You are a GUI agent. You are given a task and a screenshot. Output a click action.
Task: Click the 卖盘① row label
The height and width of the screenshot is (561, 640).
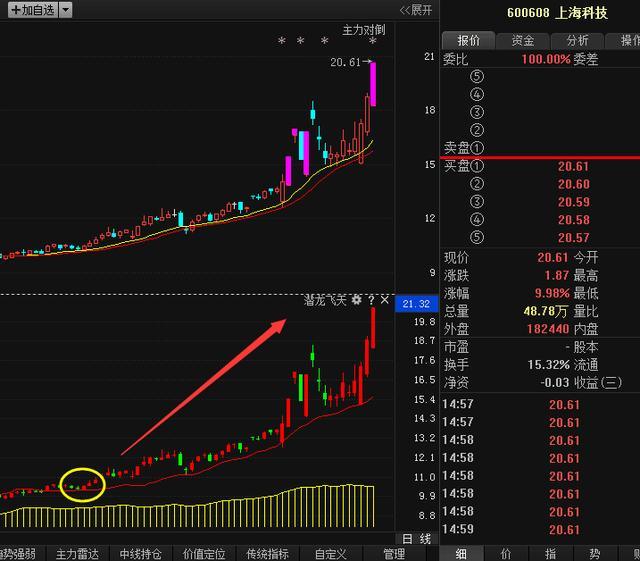point(464,147)
